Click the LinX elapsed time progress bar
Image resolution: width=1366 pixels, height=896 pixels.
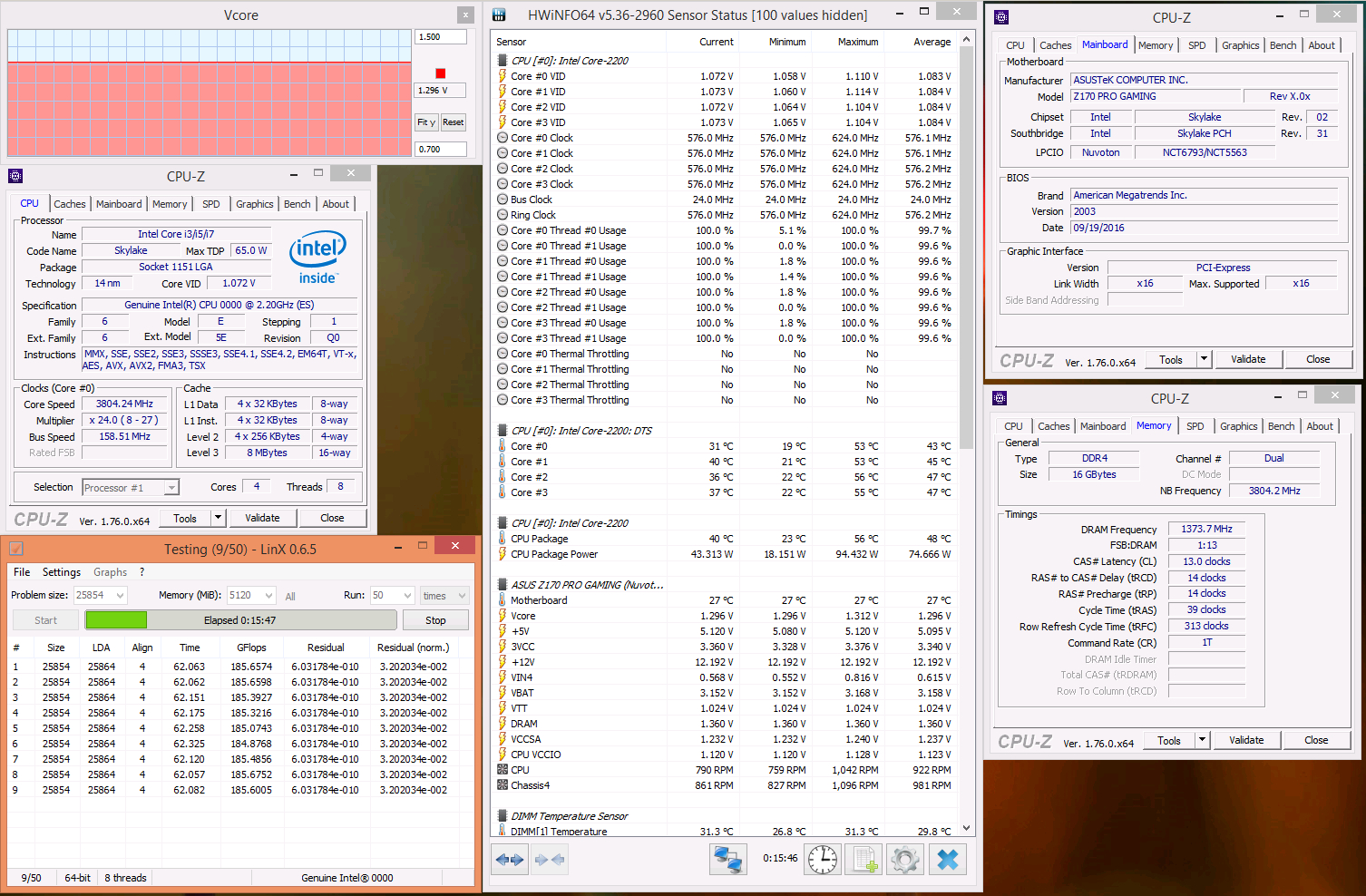click(x=240, y=620)
